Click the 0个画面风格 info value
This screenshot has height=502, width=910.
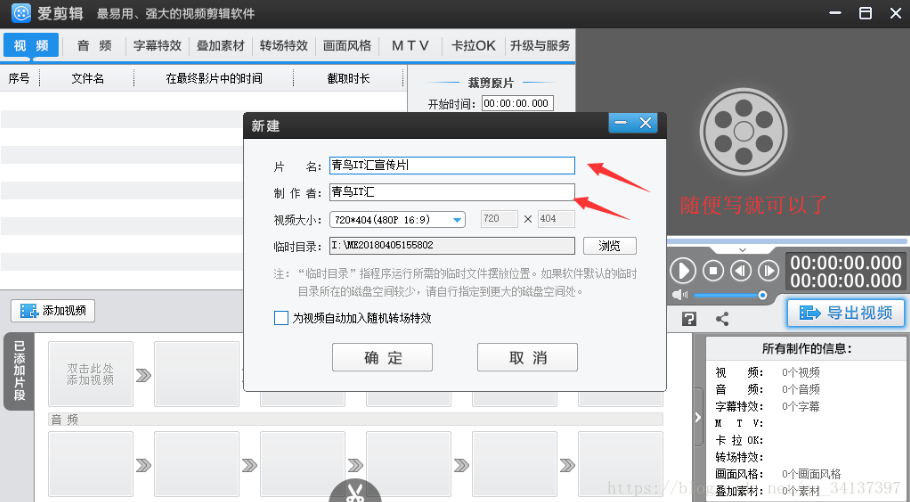pyautogui.click(x=811, y=474)
